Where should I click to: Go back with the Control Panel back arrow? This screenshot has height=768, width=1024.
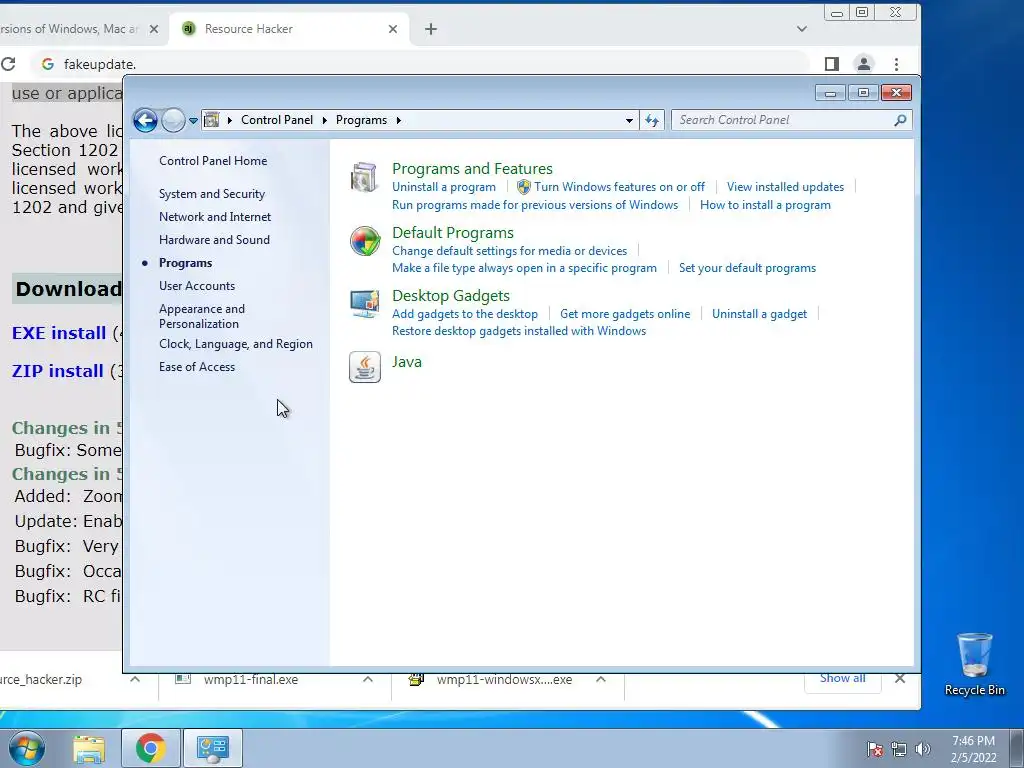coord(145,120)
